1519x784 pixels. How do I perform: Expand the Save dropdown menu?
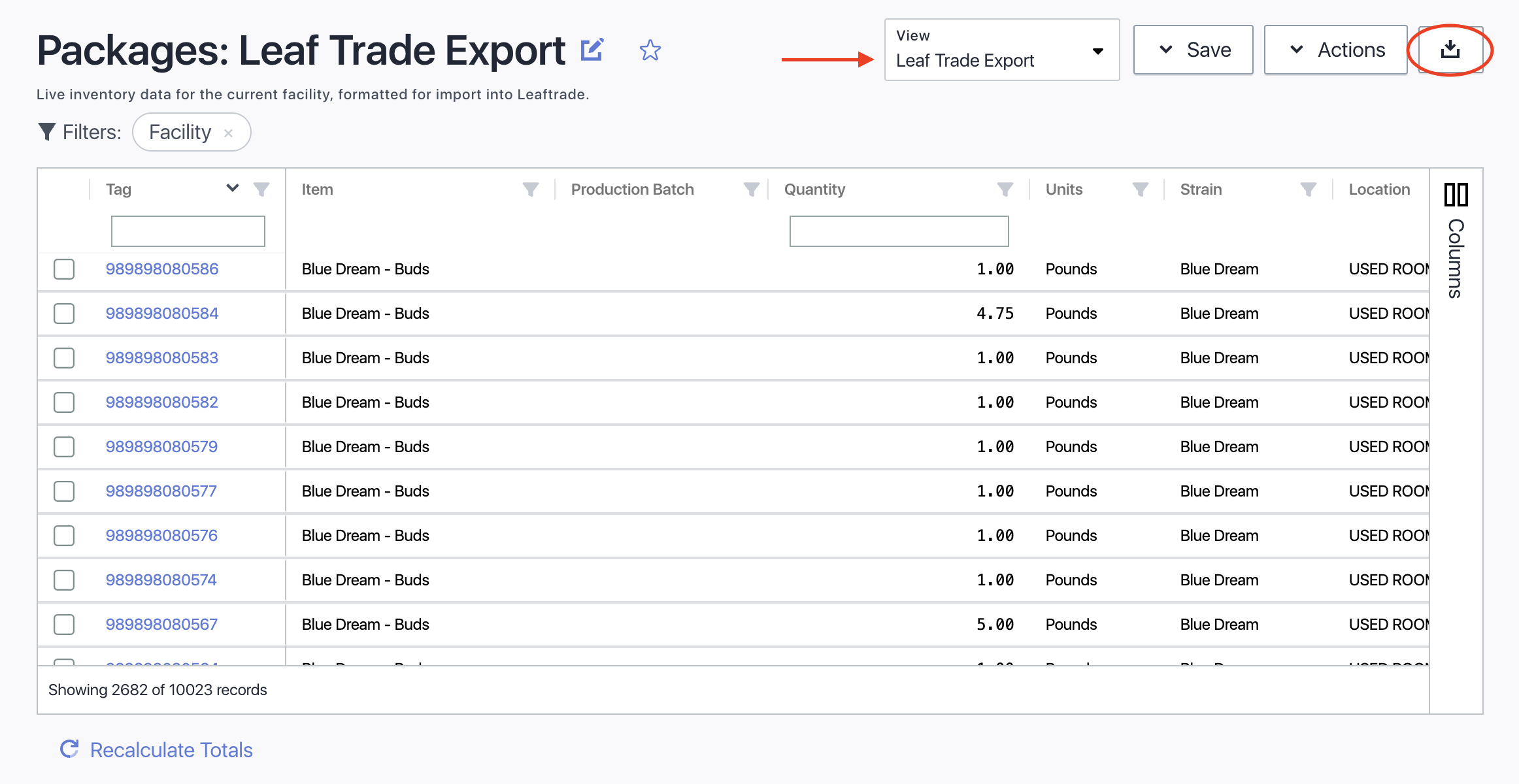tap(1193, 50)
